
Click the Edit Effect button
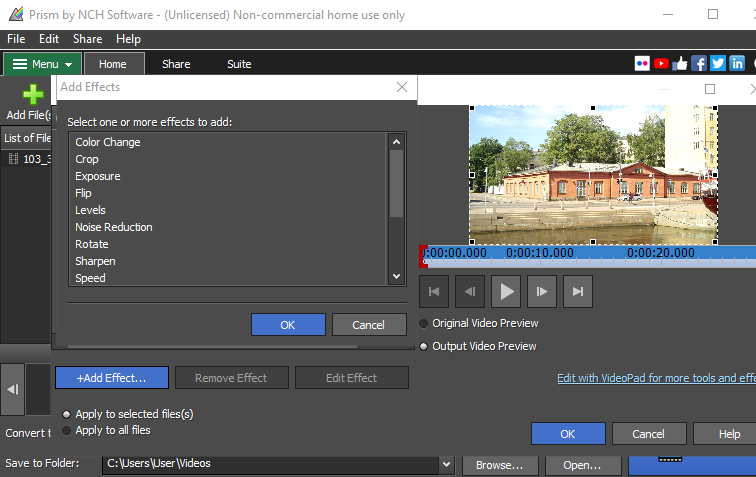(351, 378)
